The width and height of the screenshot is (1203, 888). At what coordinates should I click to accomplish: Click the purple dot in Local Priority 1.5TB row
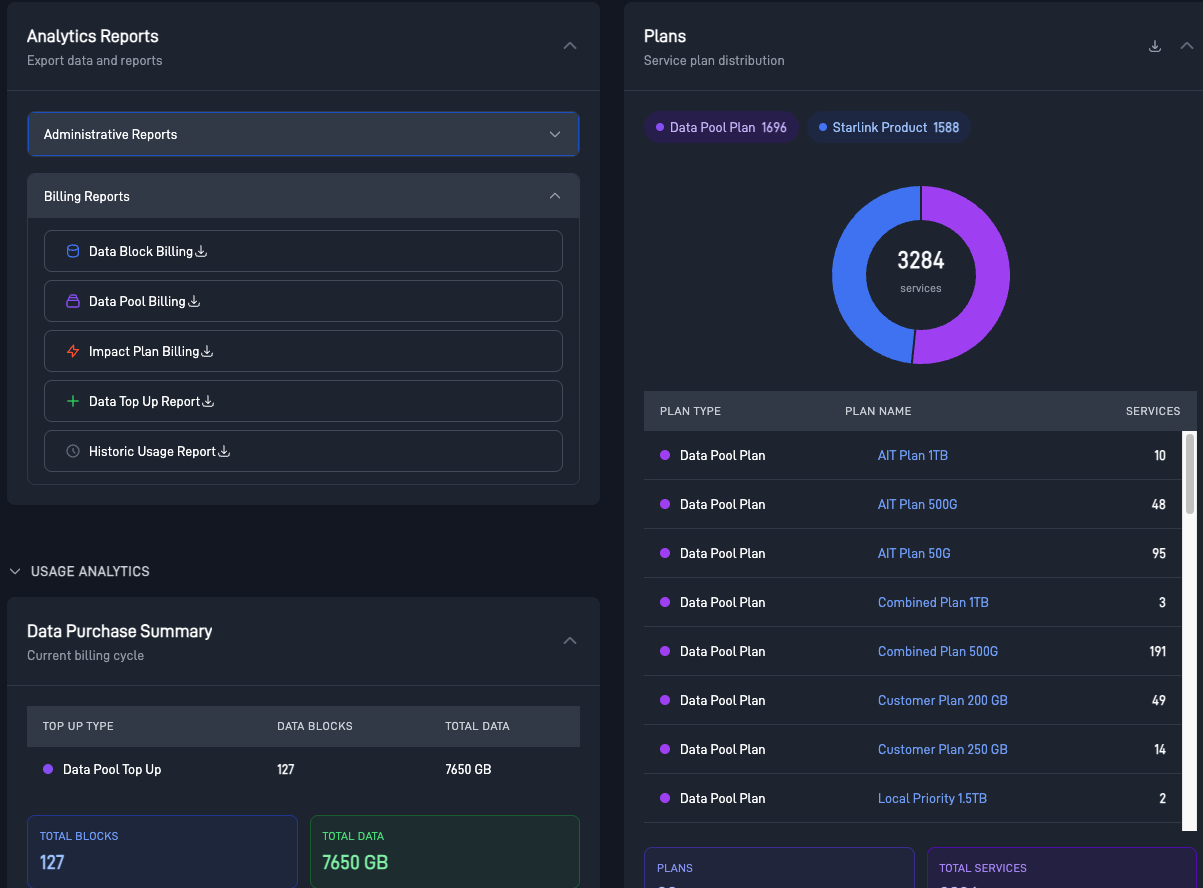pyautogui.click(x=665, y=798)
